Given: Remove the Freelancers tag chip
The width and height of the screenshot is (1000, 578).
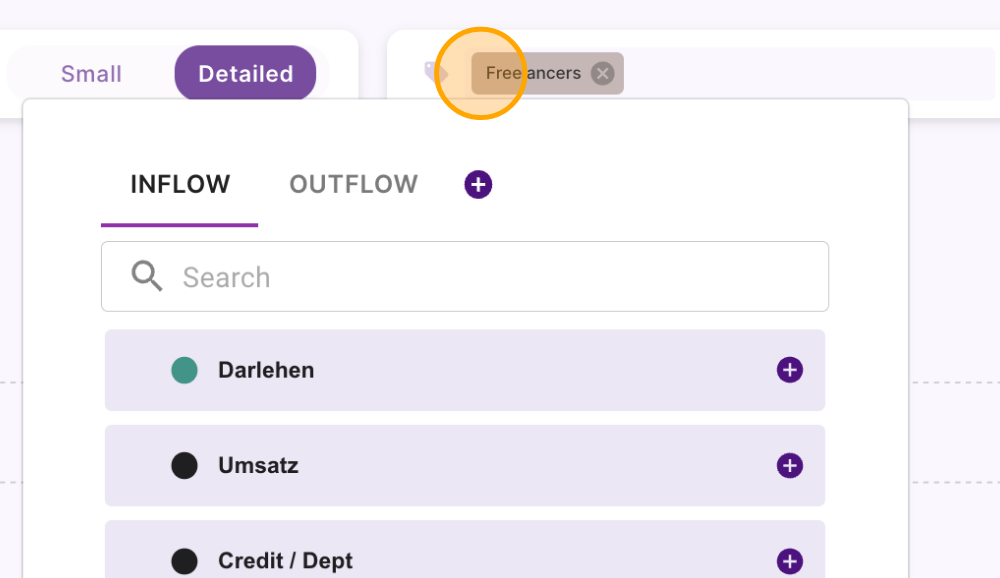Looking at the screenshot, I should [x=602, y=73].
